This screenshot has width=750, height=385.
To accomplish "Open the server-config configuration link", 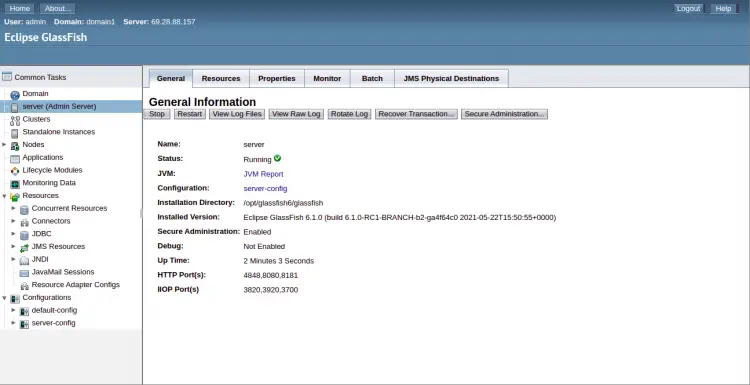I will click(265, 188).
